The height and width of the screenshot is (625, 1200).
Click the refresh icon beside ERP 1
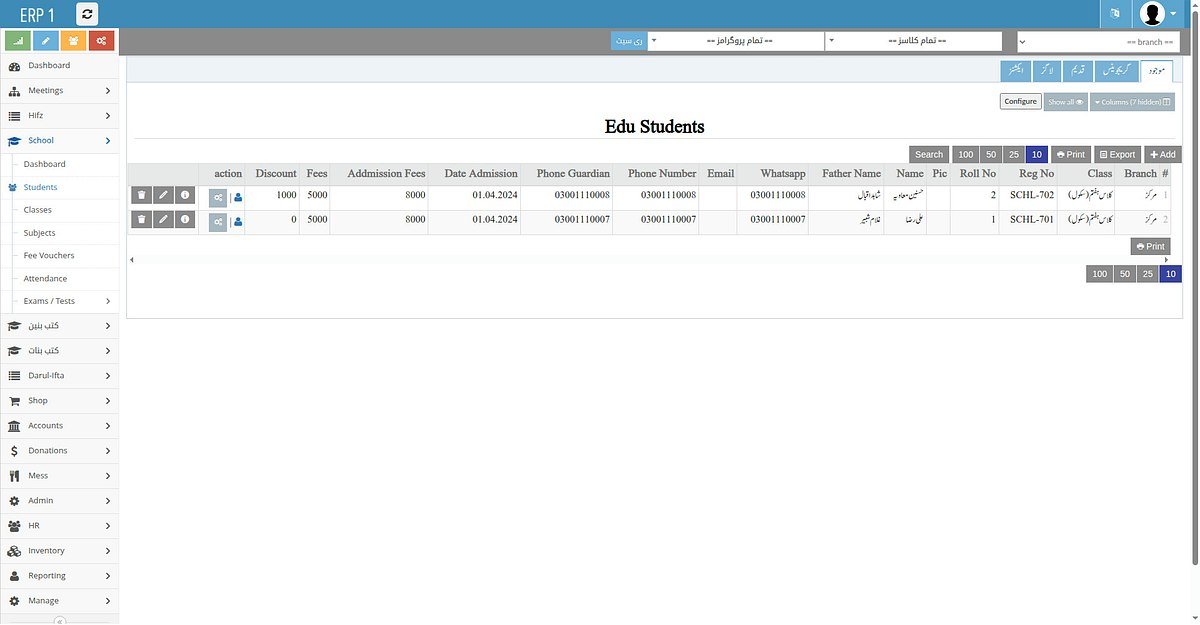click(87, 14)
